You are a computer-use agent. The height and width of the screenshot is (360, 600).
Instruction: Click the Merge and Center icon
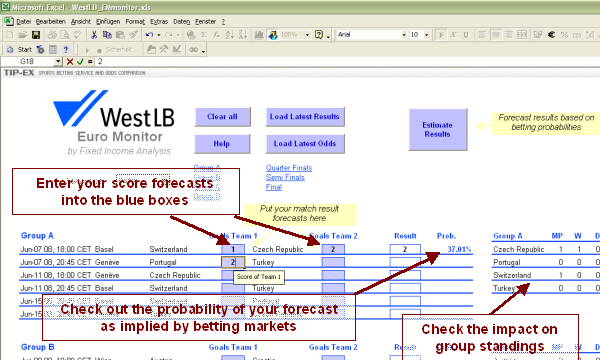(x=522, y=35)
